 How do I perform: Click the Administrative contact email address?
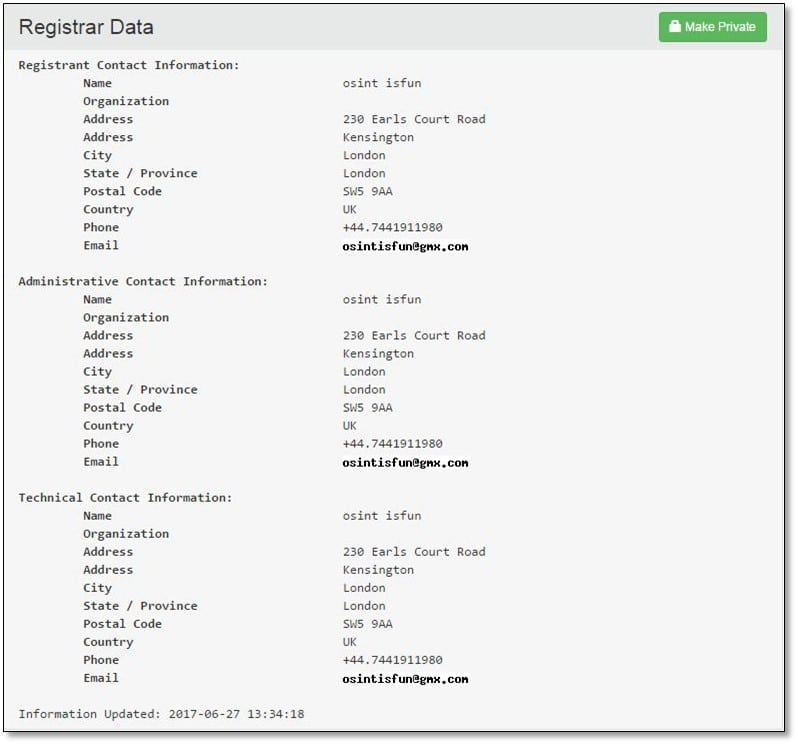coord(405,462)
